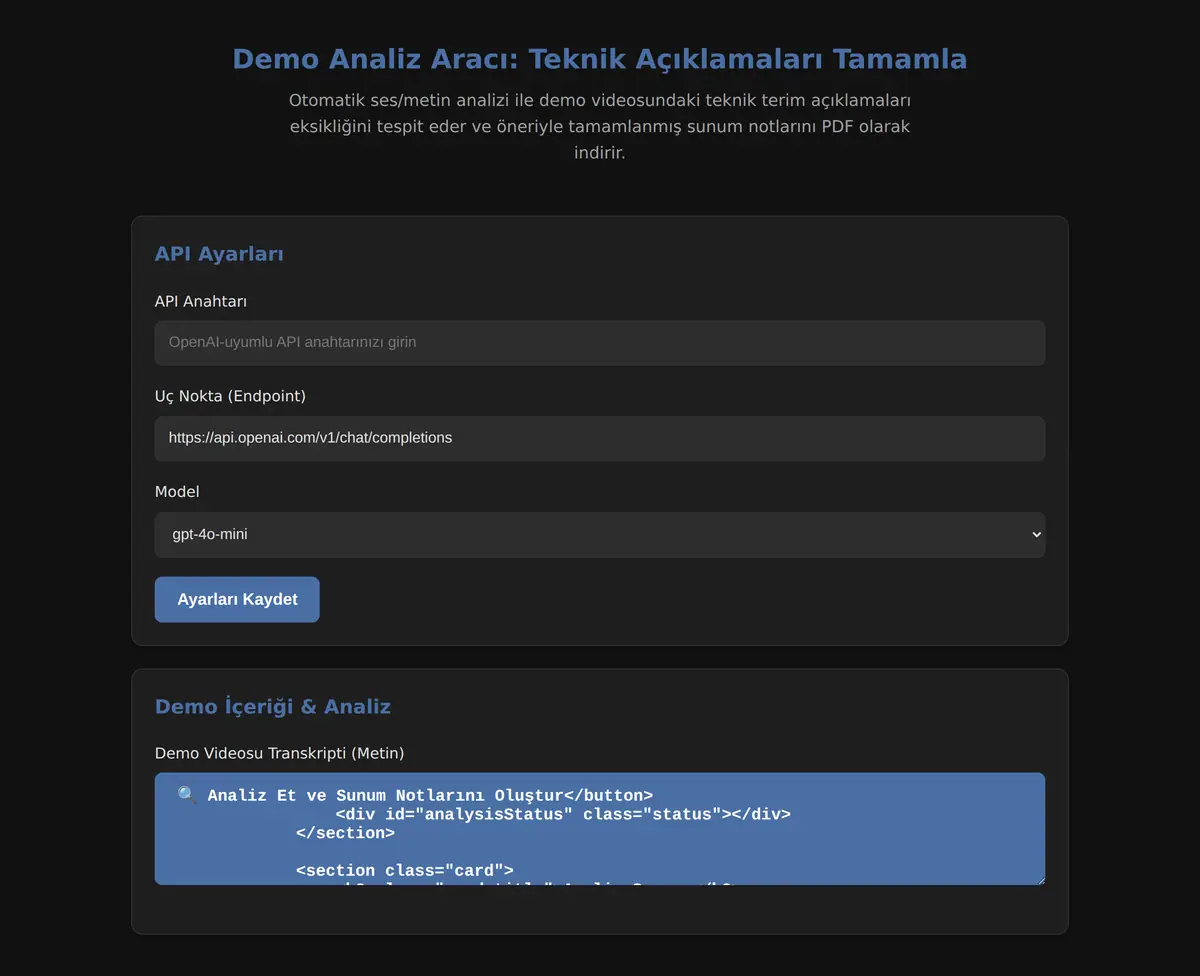Click the Ayarları Kaydet button
The image size is (1200, 976).
click(x=237, y=600)
